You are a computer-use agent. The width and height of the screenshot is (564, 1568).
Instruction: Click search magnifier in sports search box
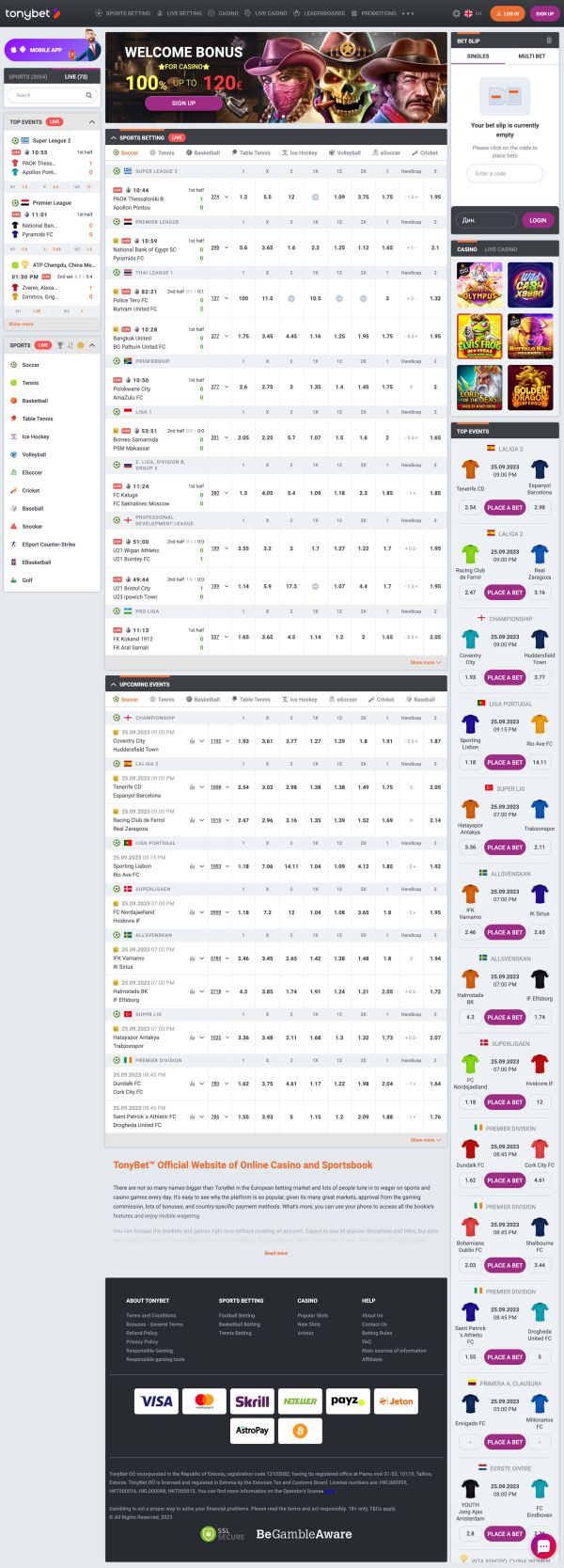click(x=89, y=95)
